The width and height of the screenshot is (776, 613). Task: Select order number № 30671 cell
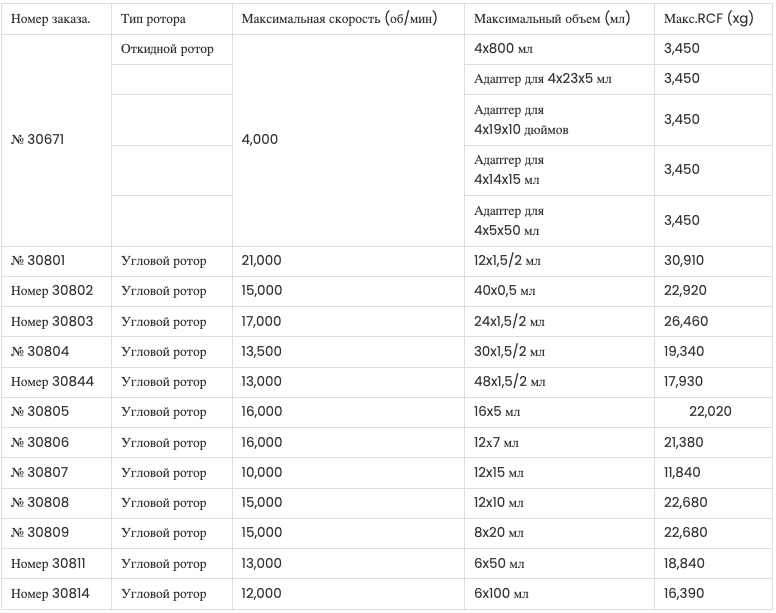37,140
